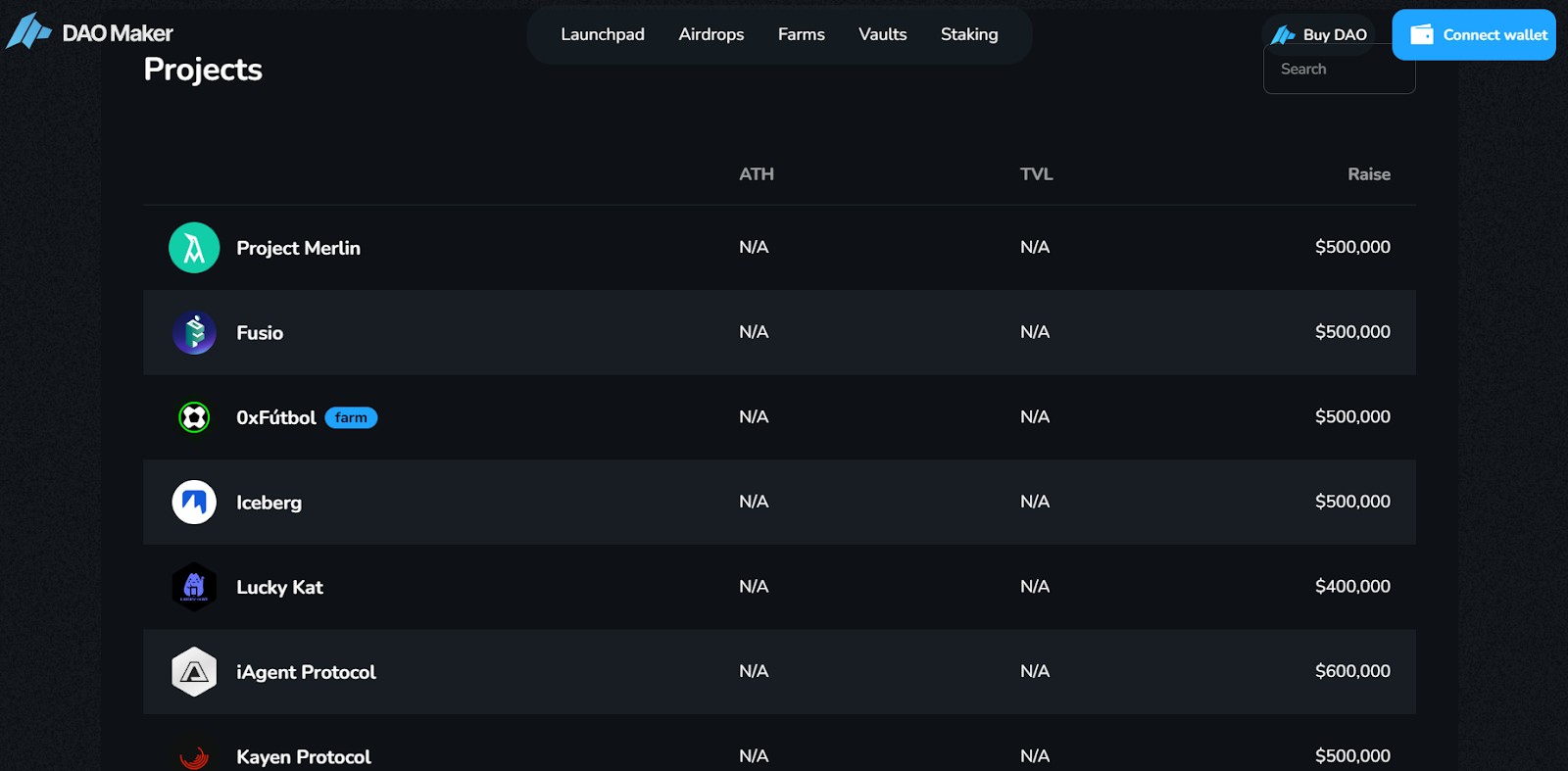Focus the Search input field
The height and width of the screenshot is (771, 1568).
point(1340,69)
